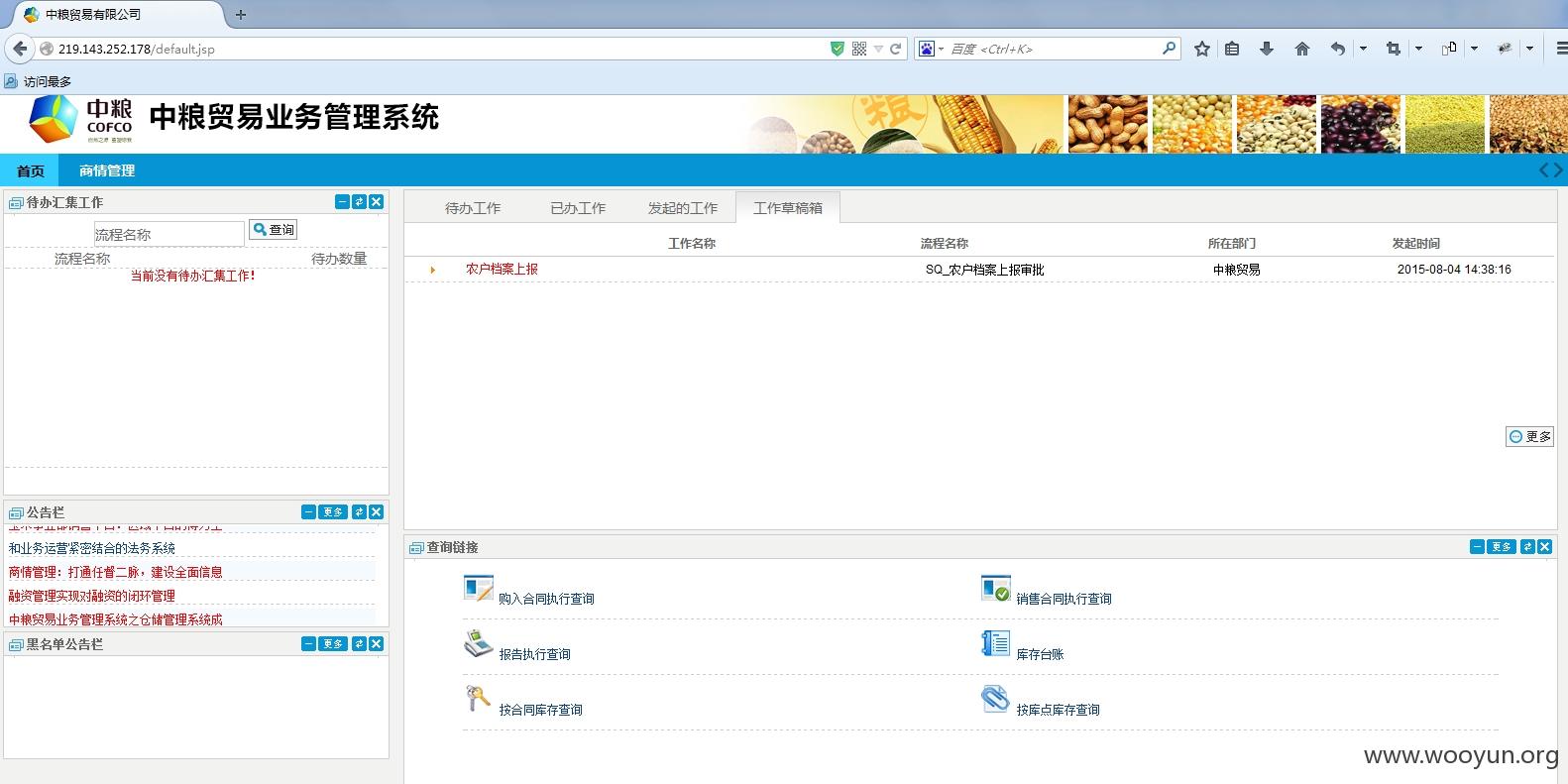
Task: Open 库存台账 icon
Action: click(x=995, y=644)
